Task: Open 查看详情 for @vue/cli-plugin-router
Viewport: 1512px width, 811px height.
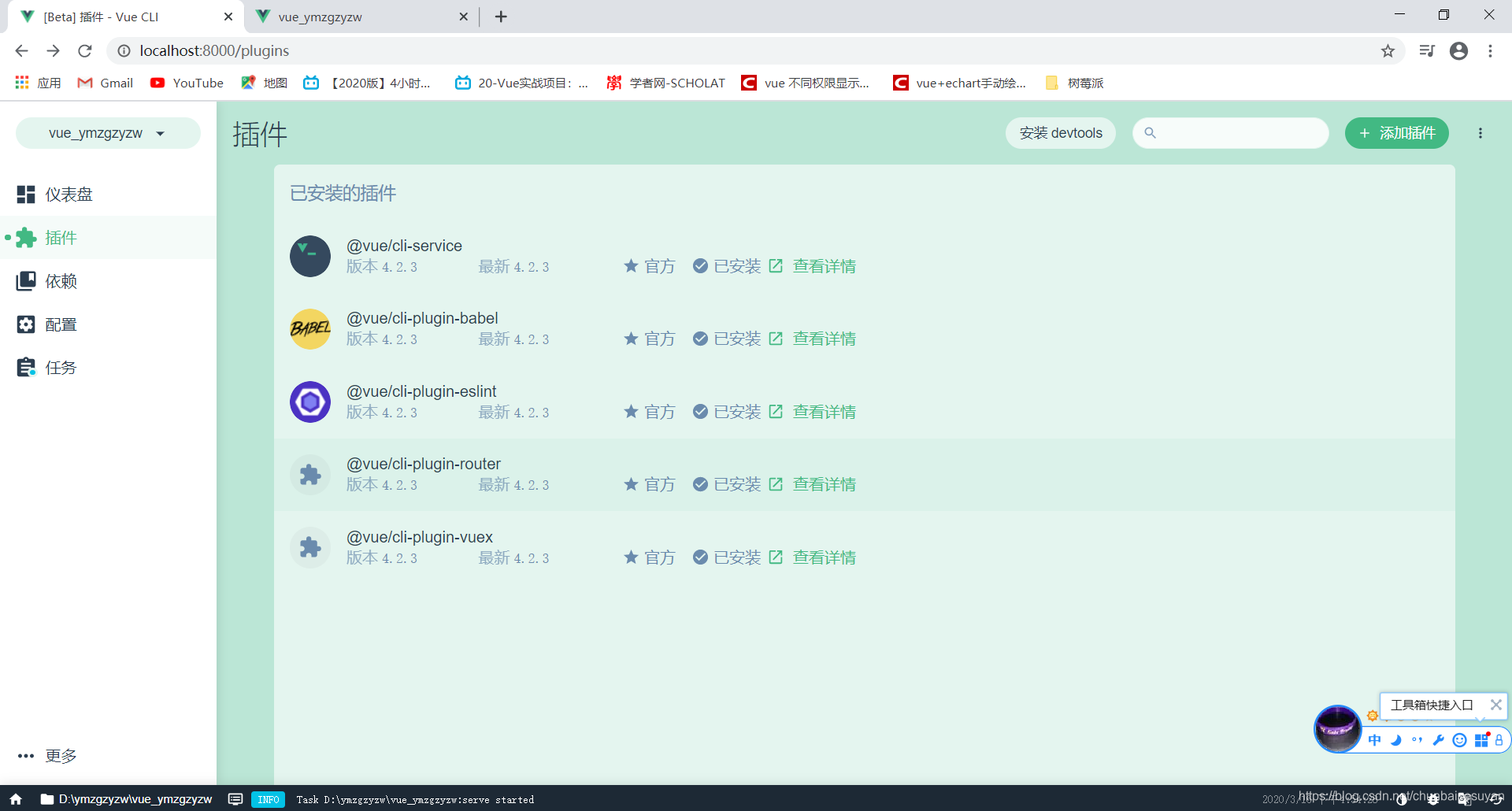Action: [813, 484]
